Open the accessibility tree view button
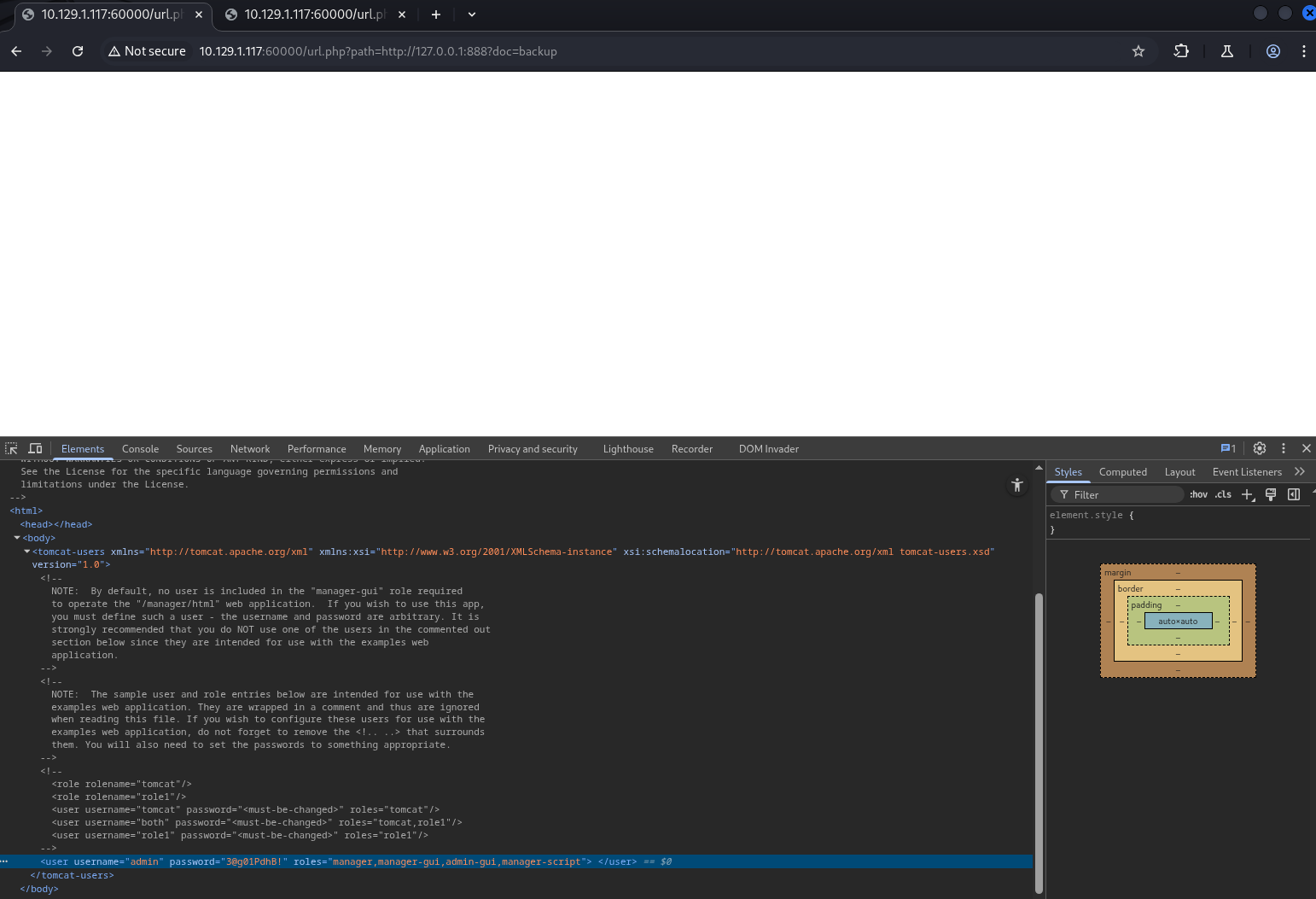The height and width of the screenshot is (899, 1316). 1016,485
